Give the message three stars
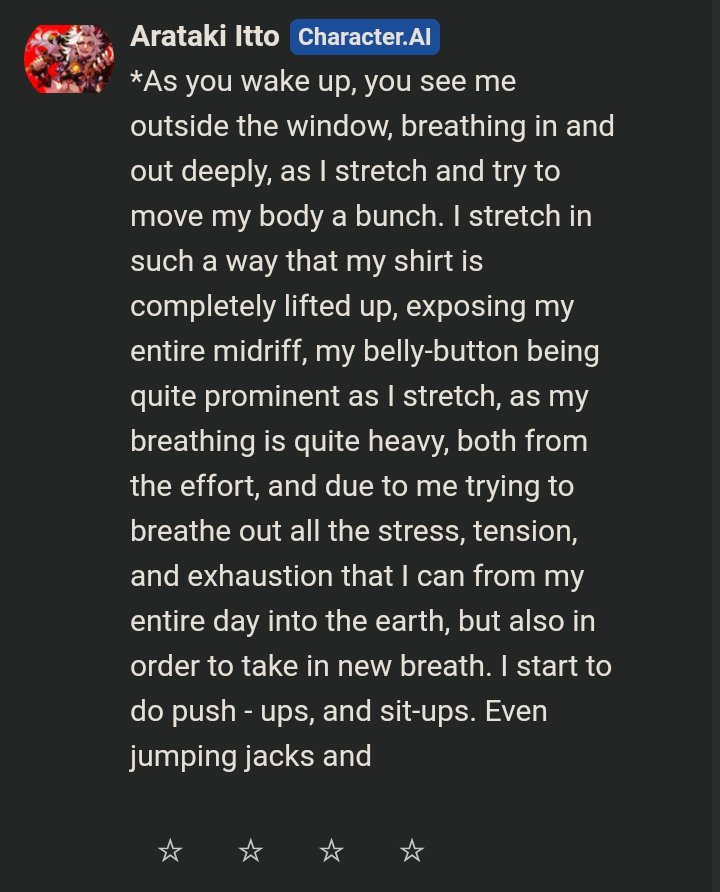The width and height of the screenshot is (720, 892). pos(331,851)
